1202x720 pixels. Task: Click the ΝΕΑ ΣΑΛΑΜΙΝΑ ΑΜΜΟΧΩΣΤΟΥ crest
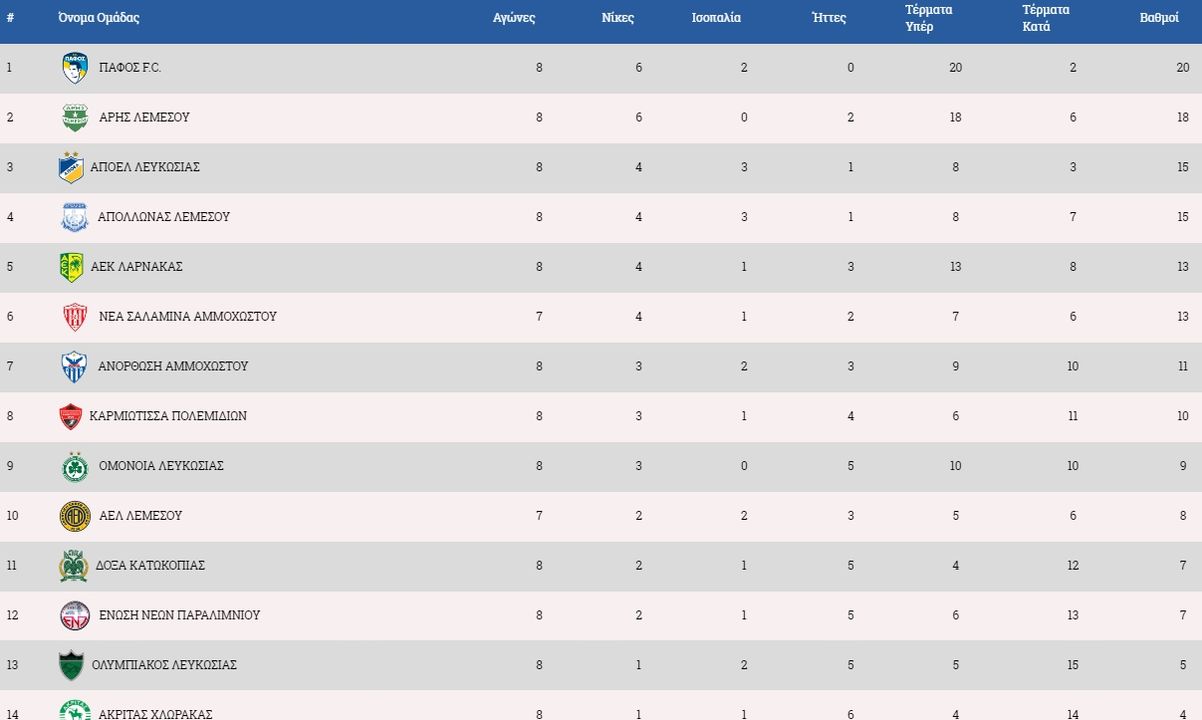click(x=75, y=317)
